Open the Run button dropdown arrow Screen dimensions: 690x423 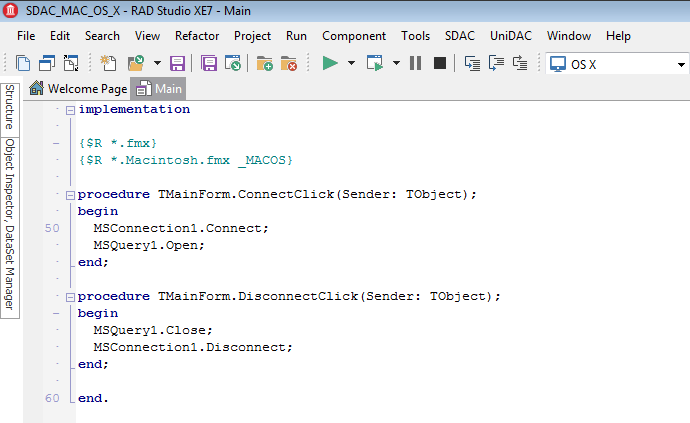click(351, 63)
